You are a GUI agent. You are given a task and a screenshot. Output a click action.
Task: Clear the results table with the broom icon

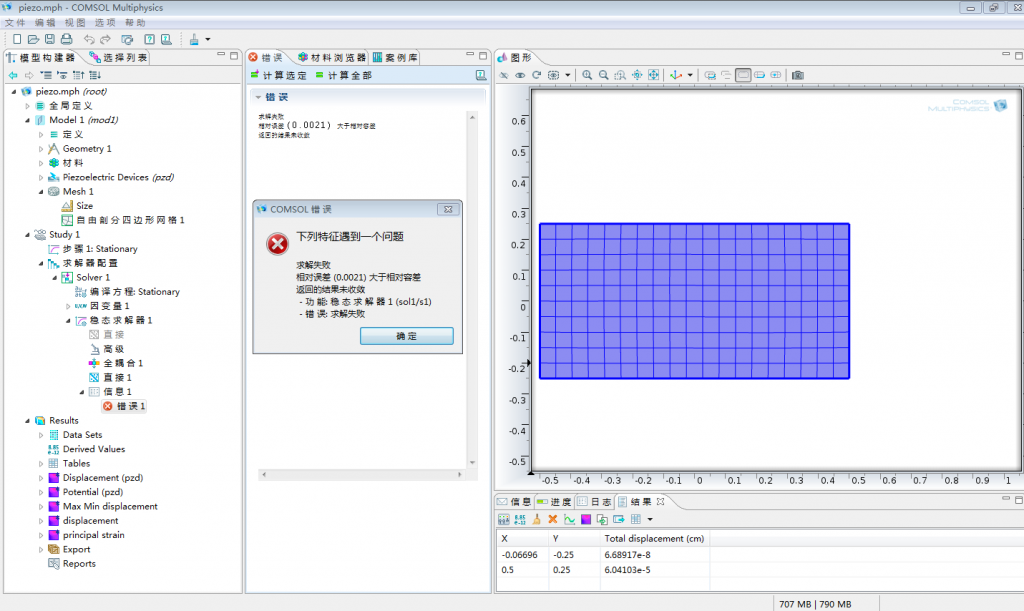coord(536,519)
